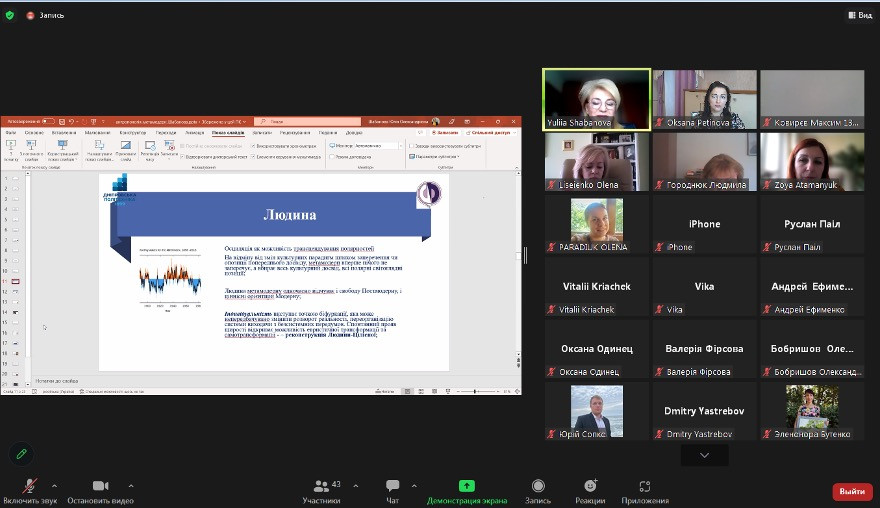Screen dimensions: 880x508
Task: Click the accessibility check status bar entry
Action: [x=112, y=391]
